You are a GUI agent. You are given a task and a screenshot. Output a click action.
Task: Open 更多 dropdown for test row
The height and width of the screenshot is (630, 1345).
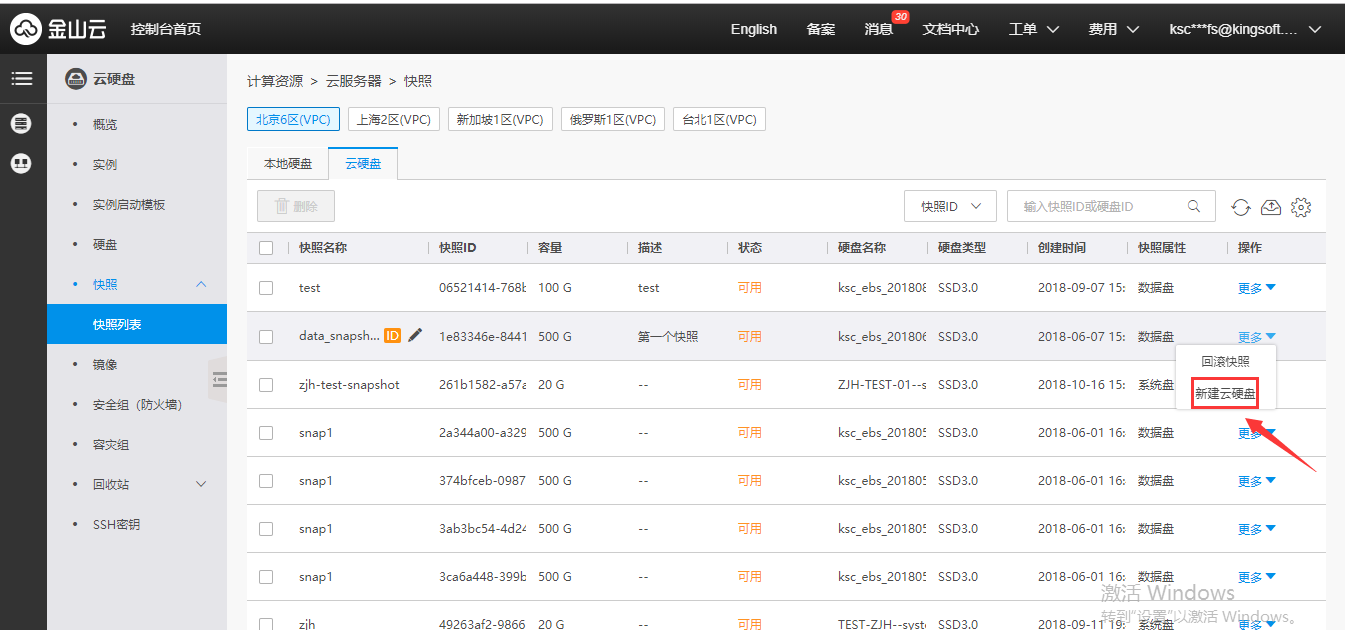coord(1257,288)
